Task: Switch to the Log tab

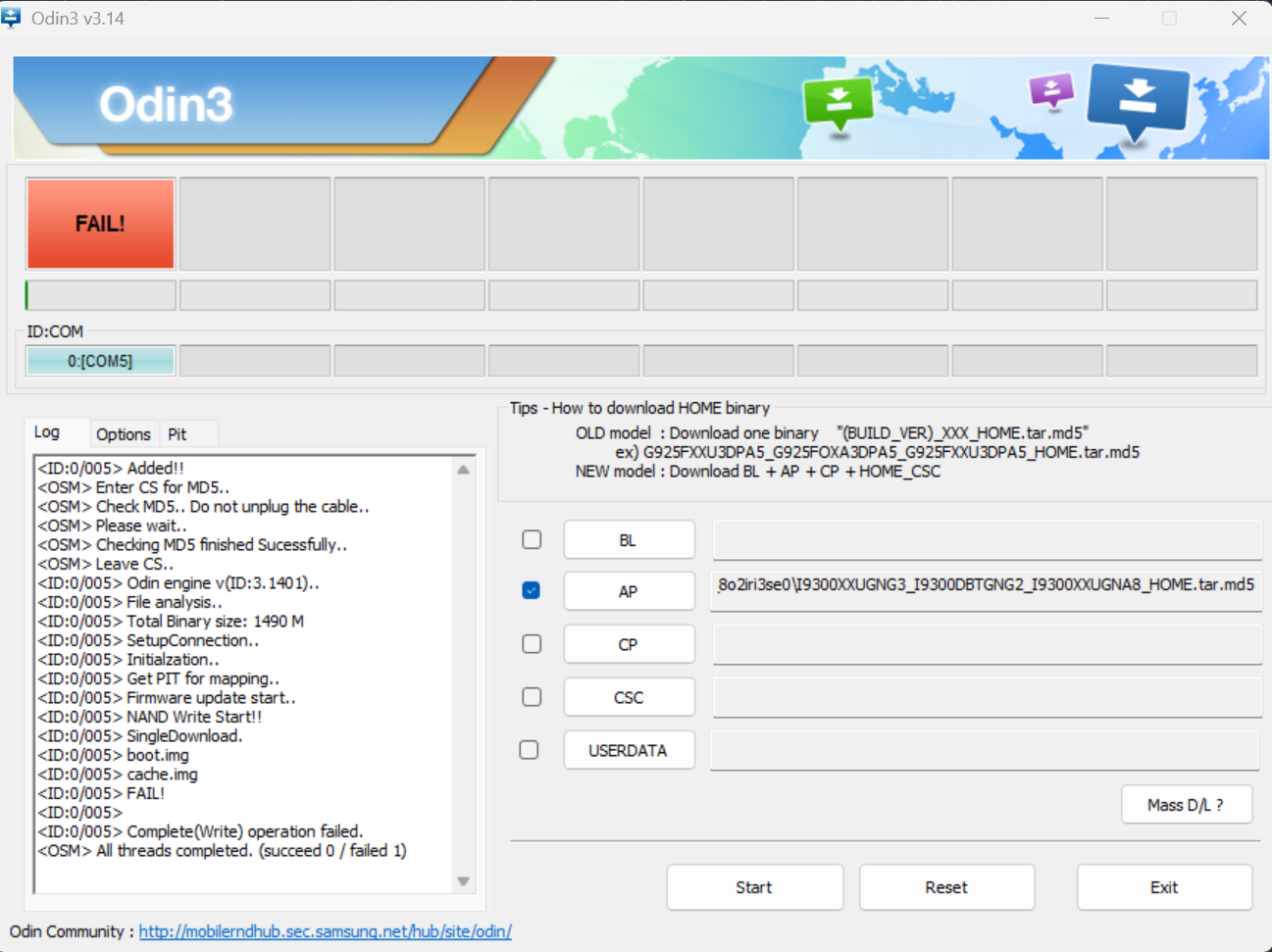Action: click(x=47, y=432)
